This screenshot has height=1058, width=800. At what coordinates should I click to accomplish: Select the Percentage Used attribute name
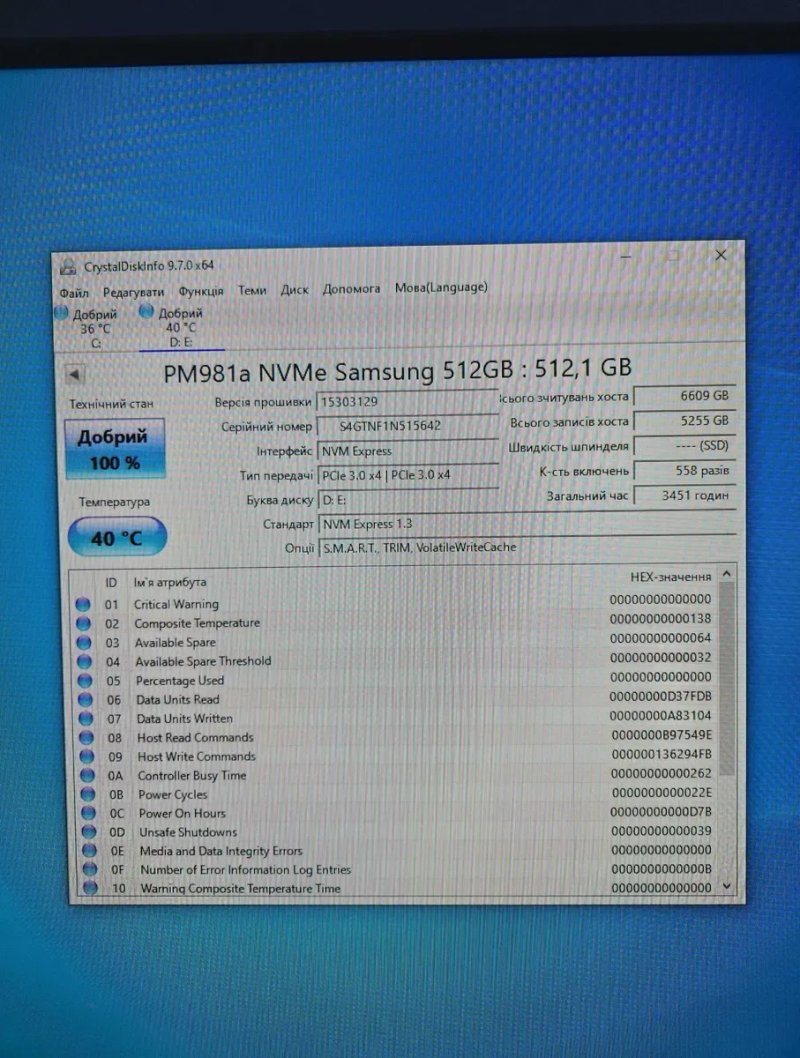[179, 680]
